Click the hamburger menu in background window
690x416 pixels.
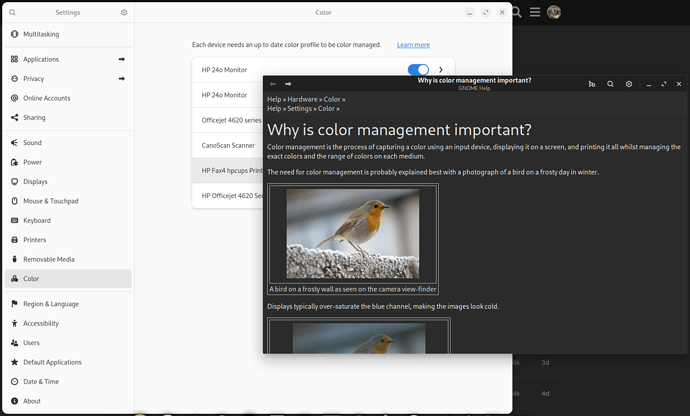pyautogui.click(x=535, y=12)
